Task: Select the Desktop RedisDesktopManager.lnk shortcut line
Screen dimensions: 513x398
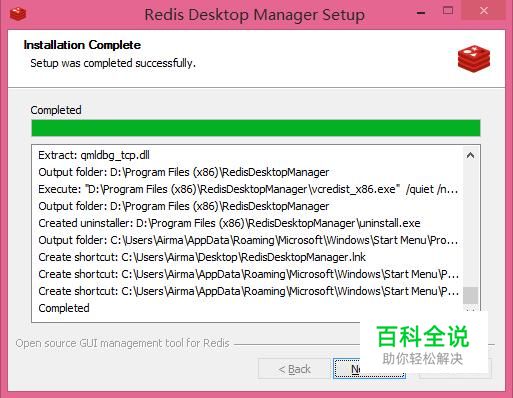Action: [x=202, y=257]
